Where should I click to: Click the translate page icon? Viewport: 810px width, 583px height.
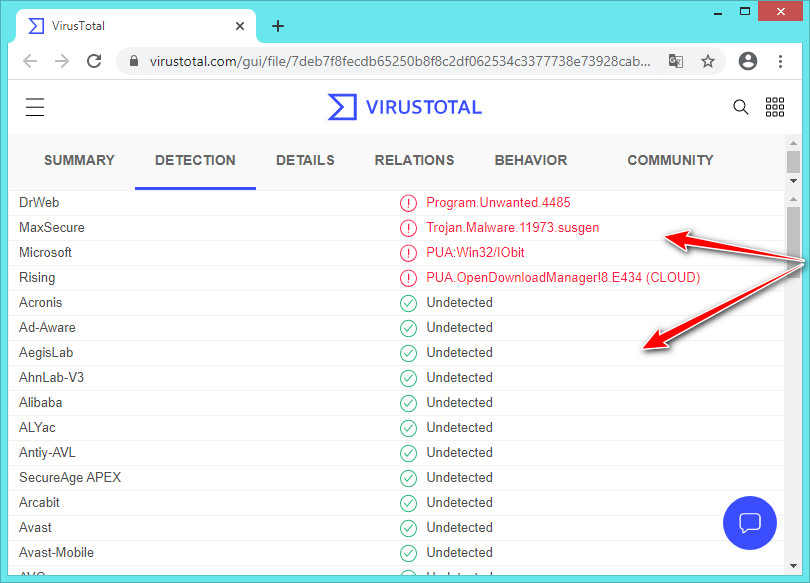pyautogui.click(x=676, y=61)
